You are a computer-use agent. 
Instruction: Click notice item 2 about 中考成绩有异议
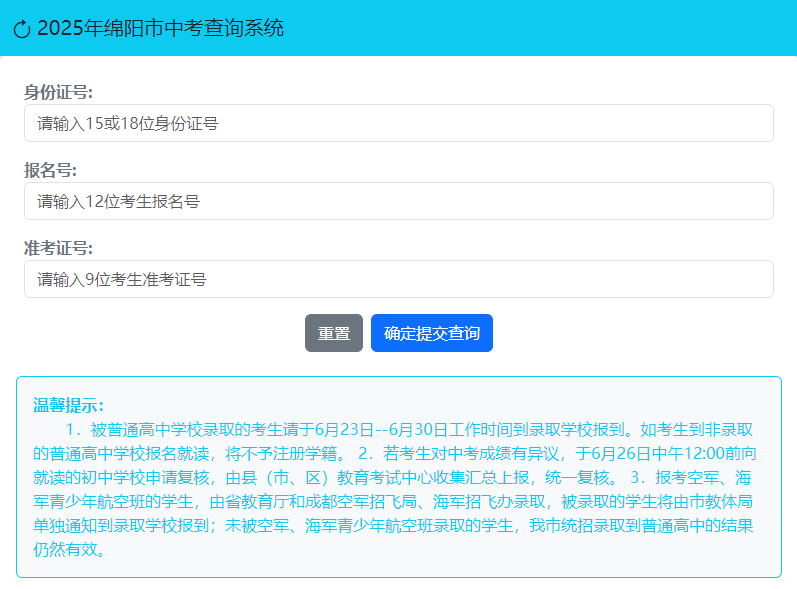pos(470,453)
